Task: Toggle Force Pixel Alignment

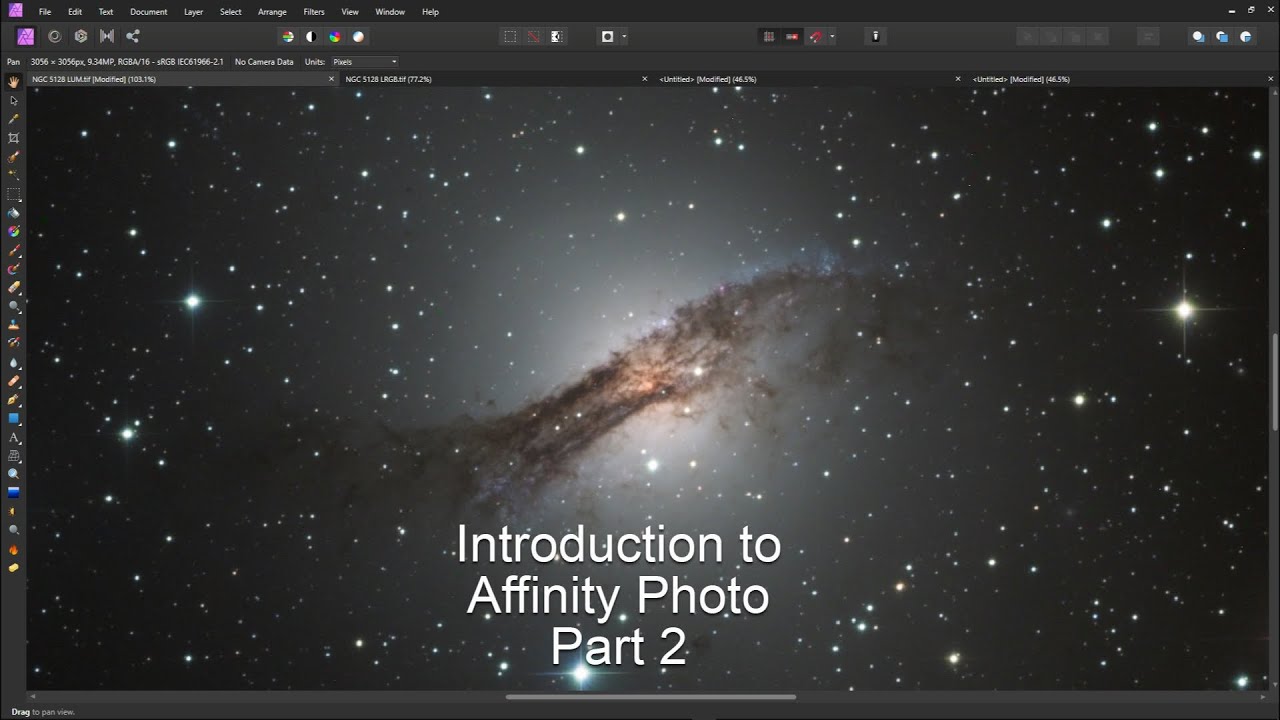Action: click(x=792, y=36)
